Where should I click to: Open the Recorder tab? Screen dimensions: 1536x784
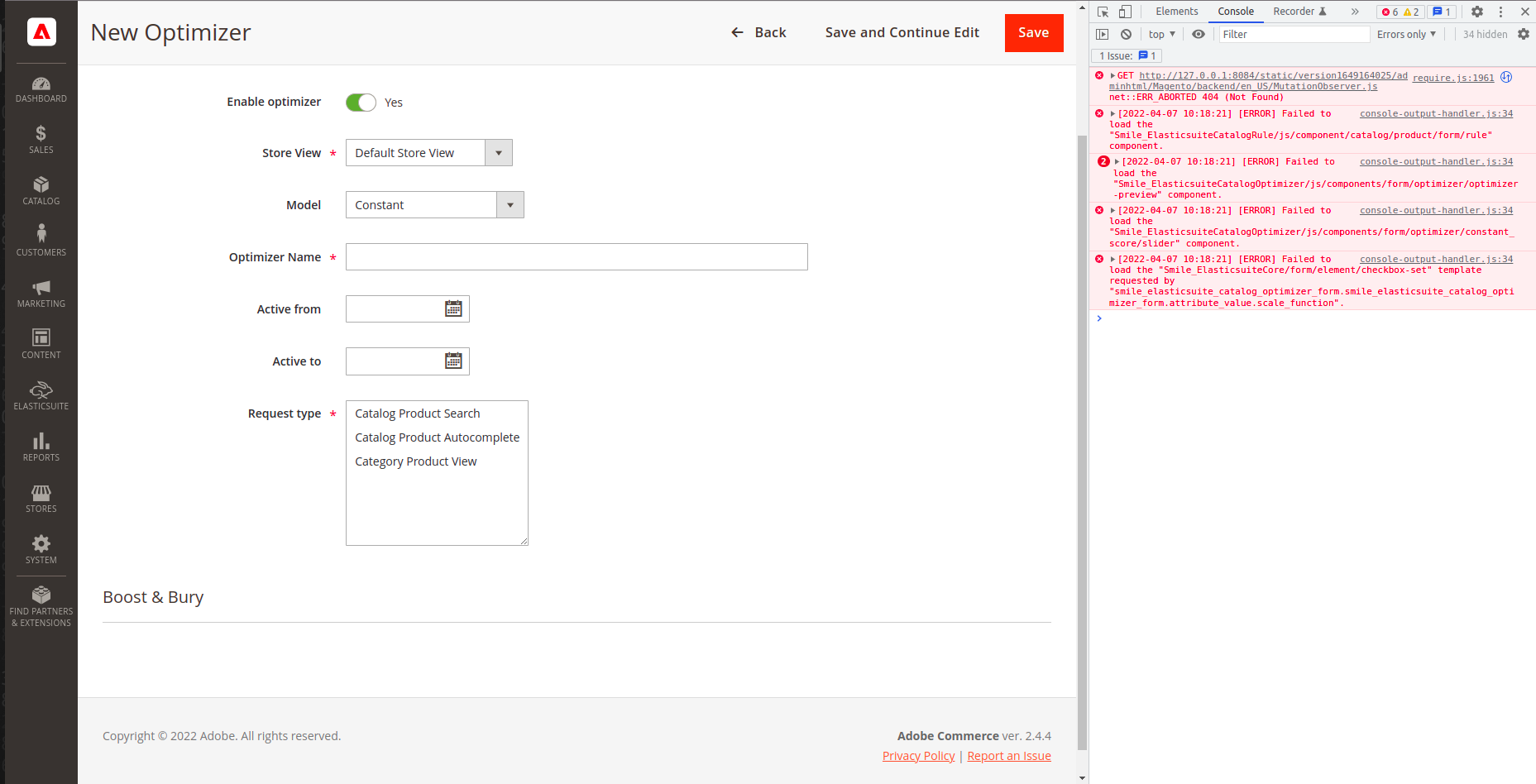pos(1294,12)
